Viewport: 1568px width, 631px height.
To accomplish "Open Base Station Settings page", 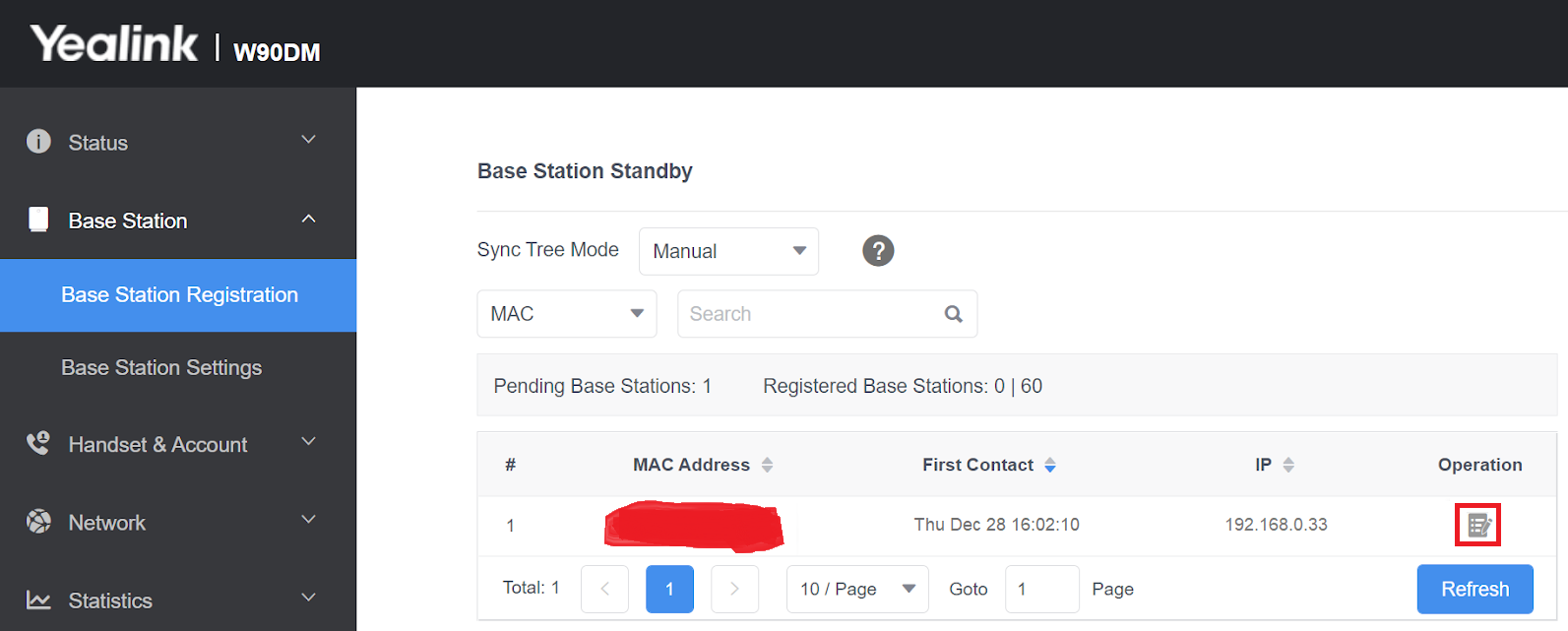I will [x=161, y=367].
